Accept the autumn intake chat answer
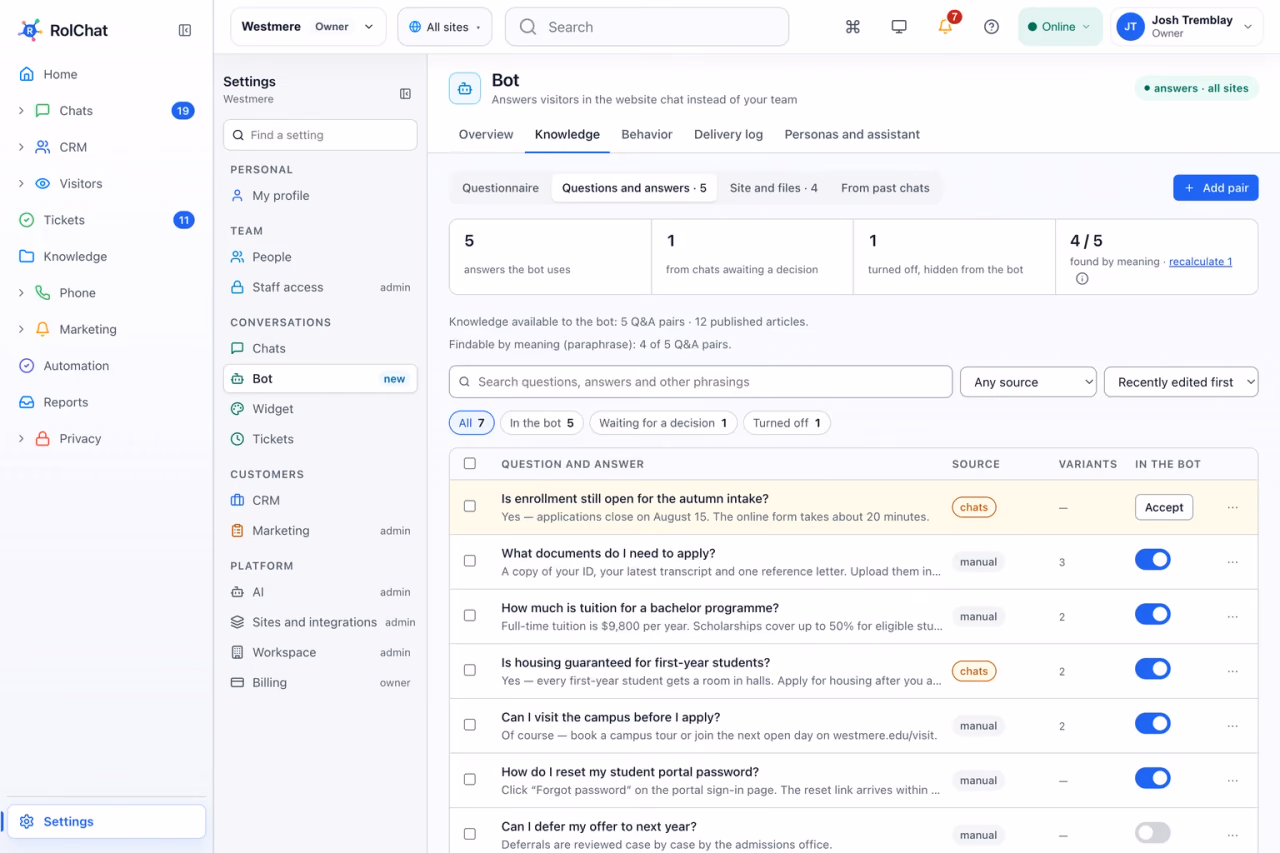1280x853 pixels. pos(1164,507)
